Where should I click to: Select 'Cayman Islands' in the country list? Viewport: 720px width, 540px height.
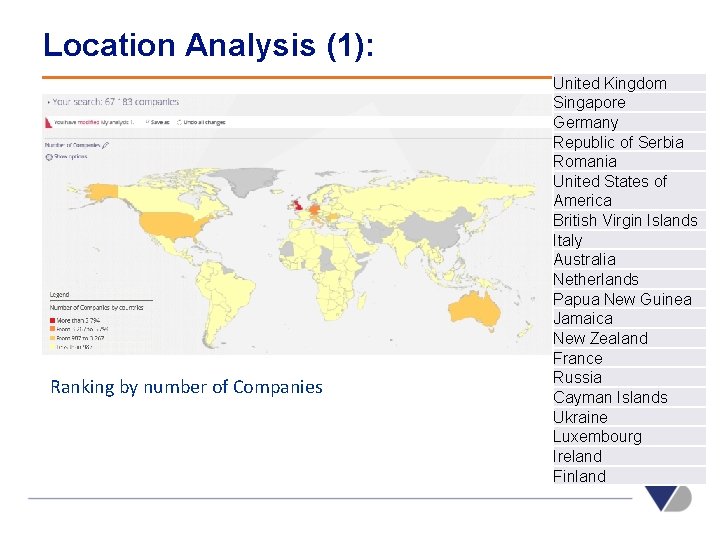629,397
